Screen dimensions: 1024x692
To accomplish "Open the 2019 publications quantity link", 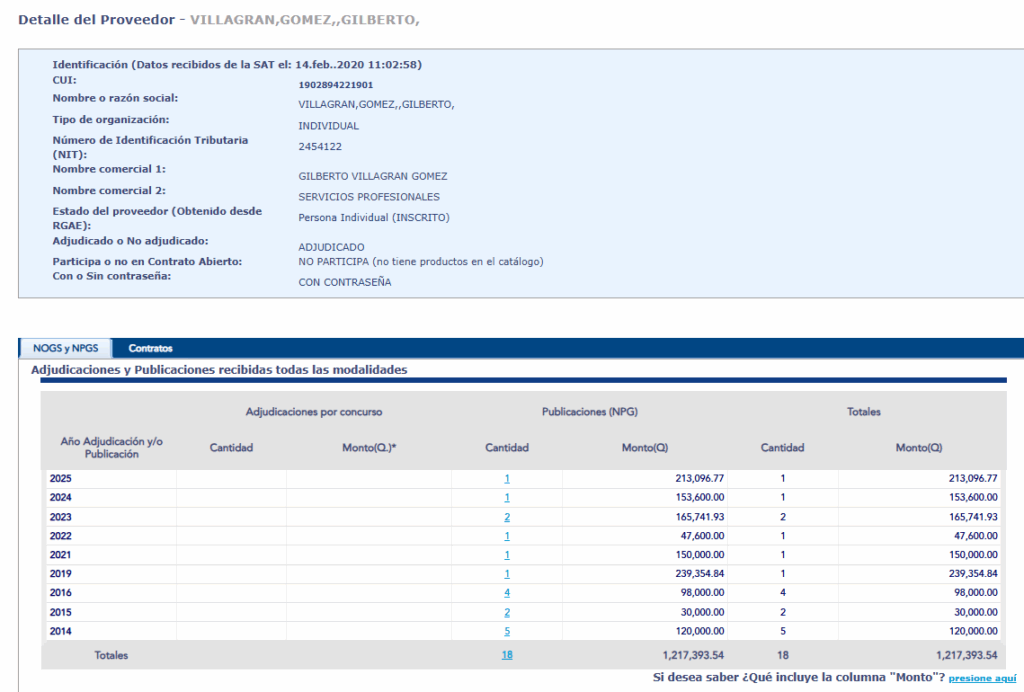I will pos(507,574).
